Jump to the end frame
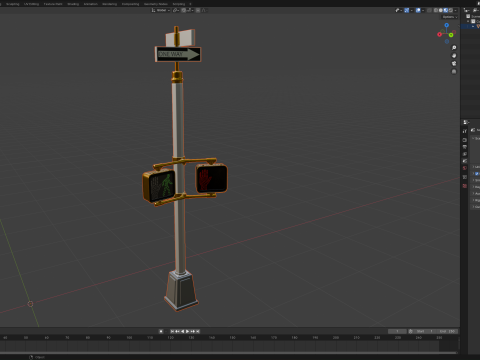This screenshot has height=360, width=480. [x=198, y=331]
